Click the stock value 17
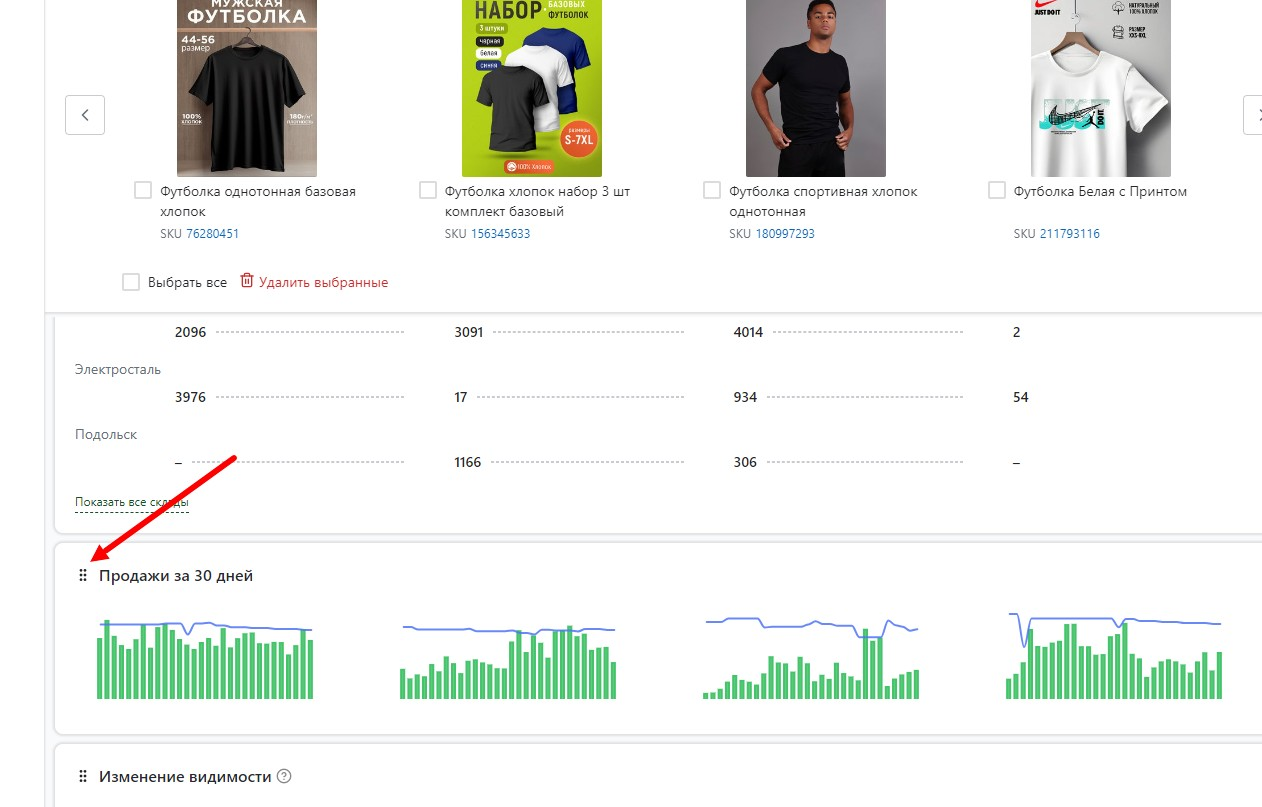This screenshot has width=1262, height=807. [461, 397]
